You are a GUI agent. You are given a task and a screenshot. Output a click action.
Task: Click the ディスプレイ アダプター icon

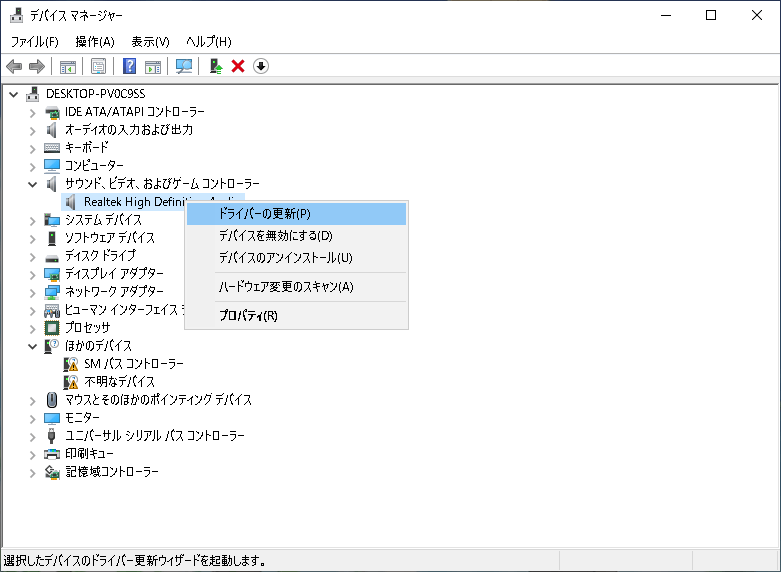(x=52, y=274)
